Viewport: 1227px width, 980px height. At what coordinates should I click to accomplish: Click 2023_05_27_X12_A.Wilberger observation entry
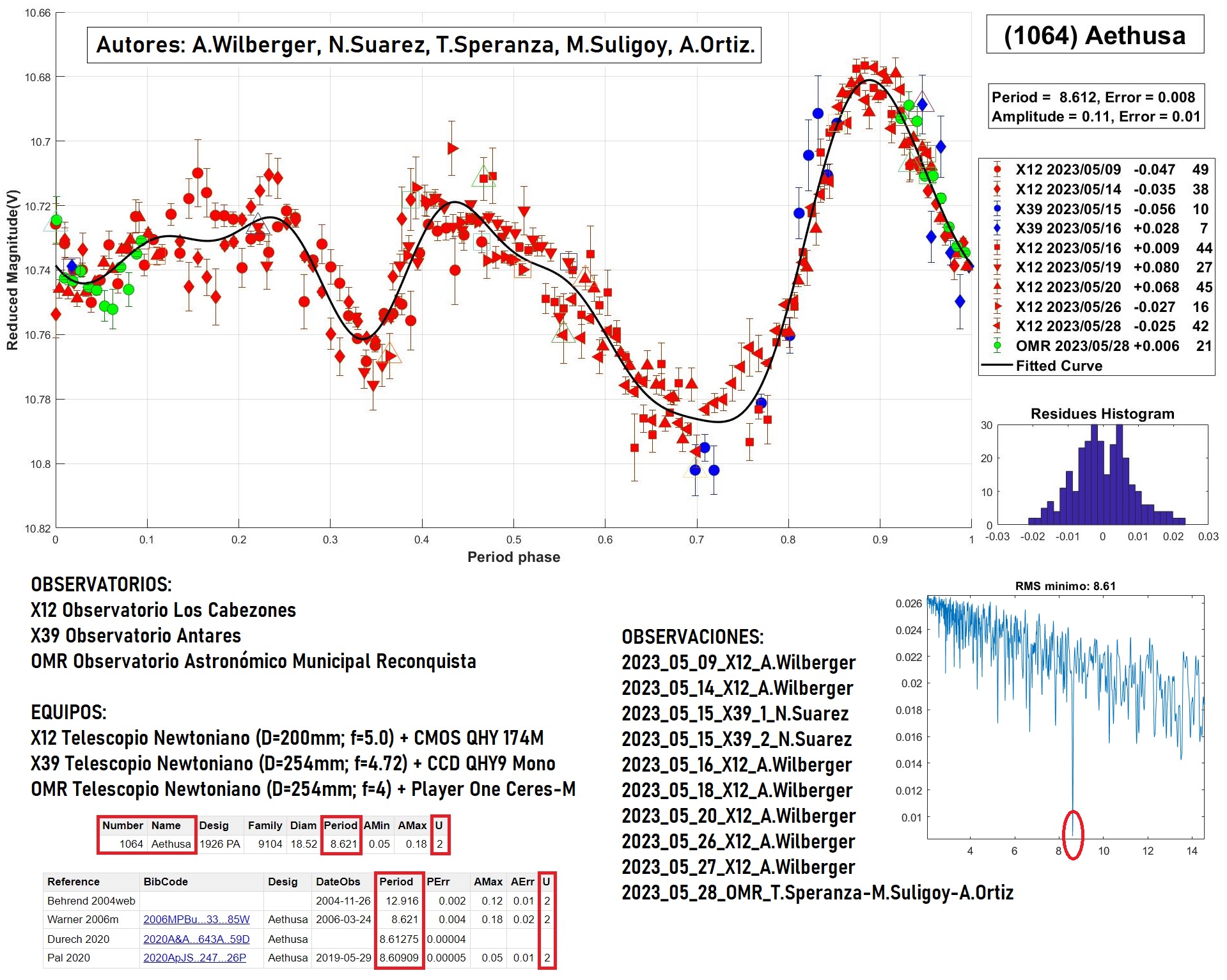738,867
